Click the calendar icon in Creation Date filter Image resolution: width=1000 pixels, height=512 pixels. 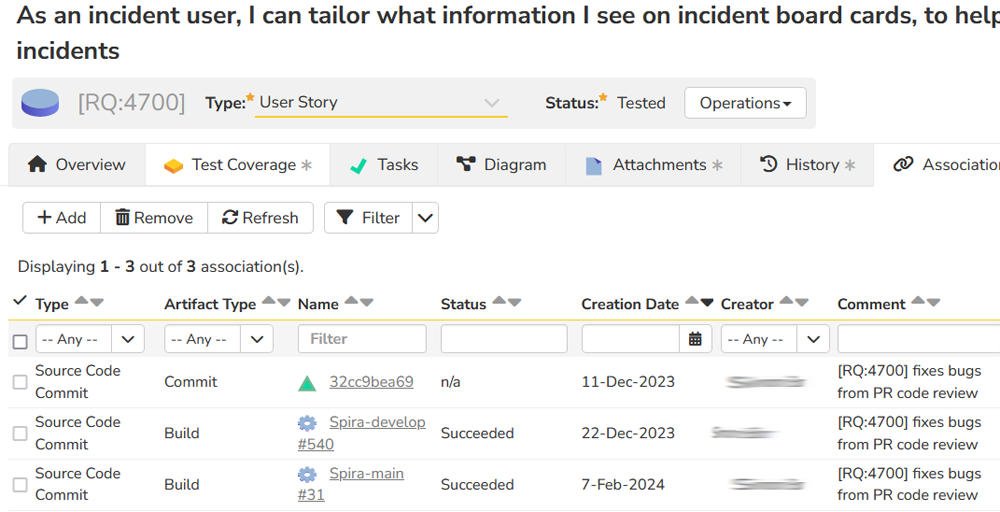click(x=695, y=339)
